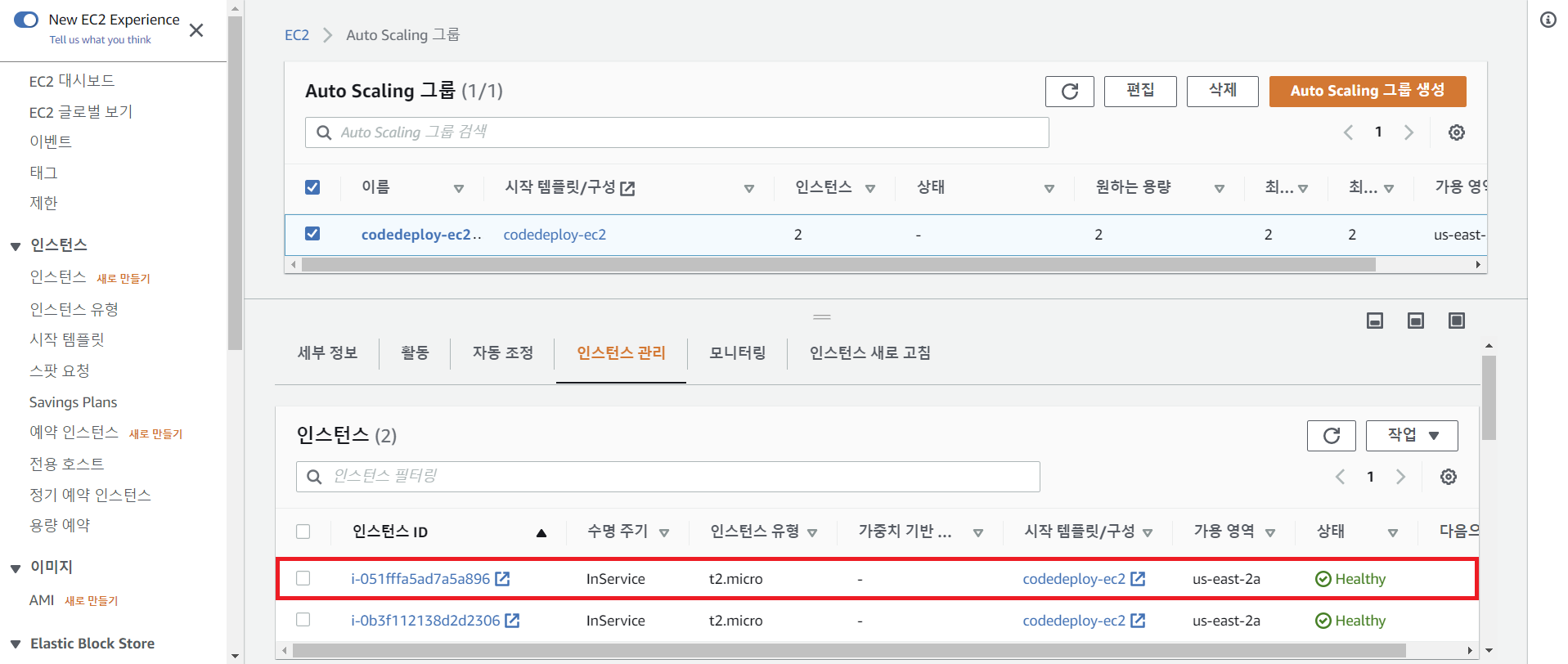Select checkbox for instance i-0b3f112138d2d2306
1568x664 pixels.
[x=303, y=620]
